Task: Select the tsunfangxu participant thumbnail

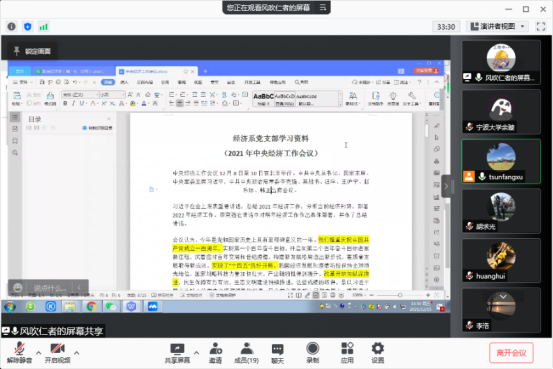Action: tap(501, 162)
